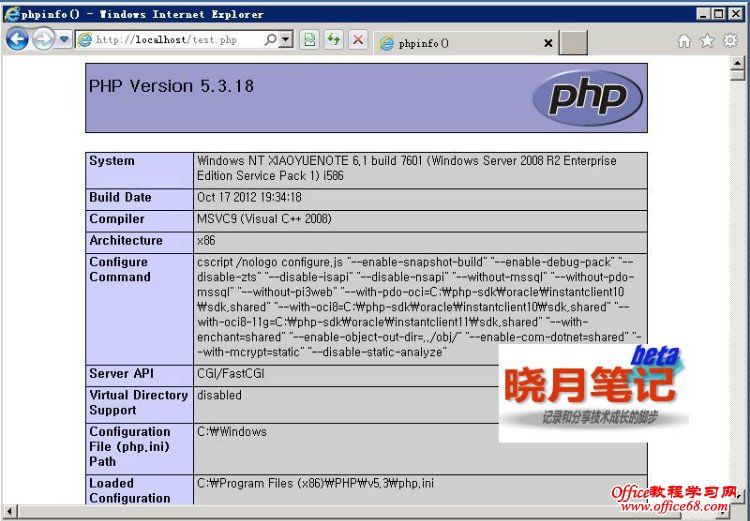The image size is (750, 521).
Task: Click the horizontal scrollbar left arrow
Action: click(x=10, y=511)
